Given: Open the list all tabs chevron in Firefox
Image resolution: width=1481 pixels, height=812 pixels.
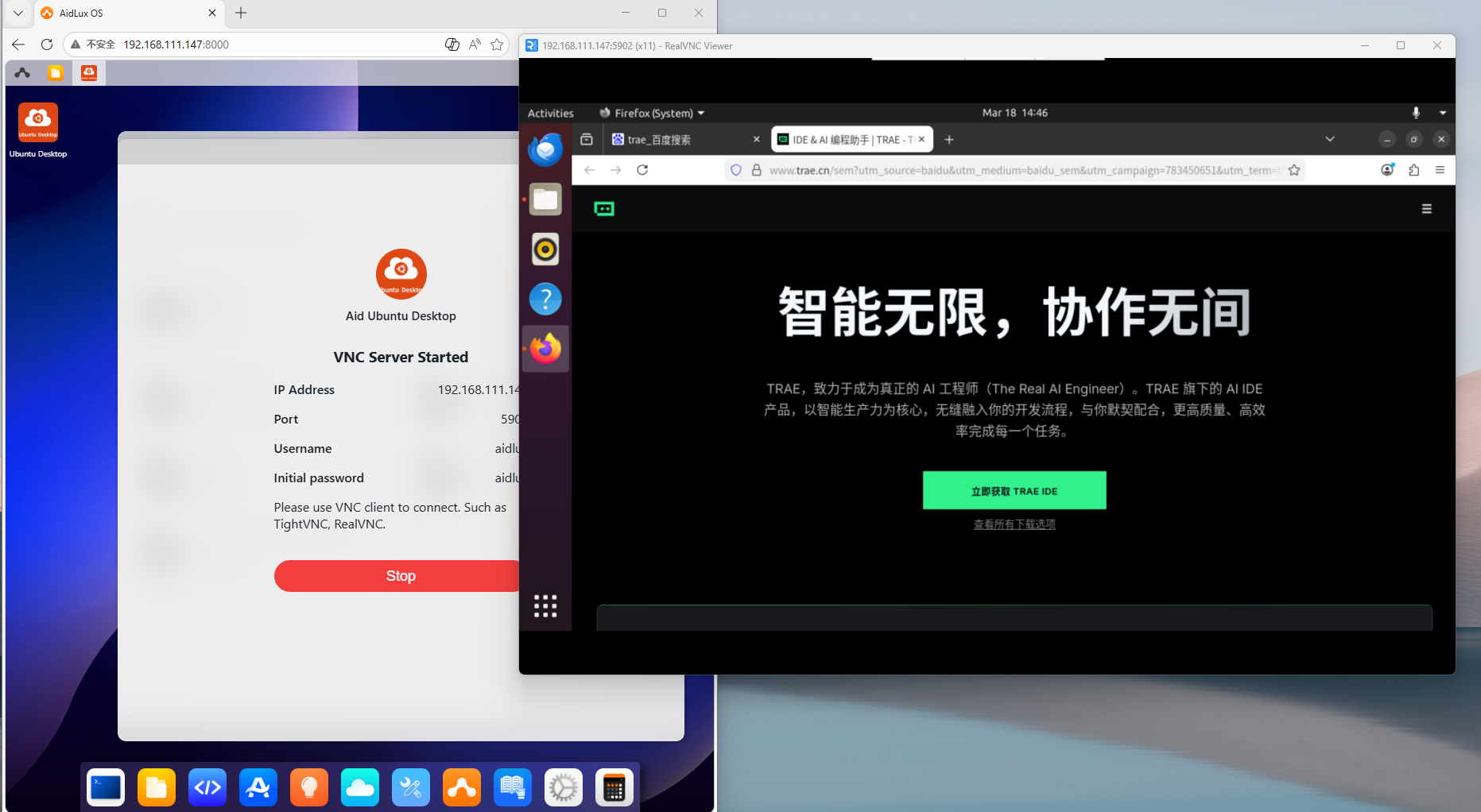Looking at the screenshot, I should coord(1330,140).
